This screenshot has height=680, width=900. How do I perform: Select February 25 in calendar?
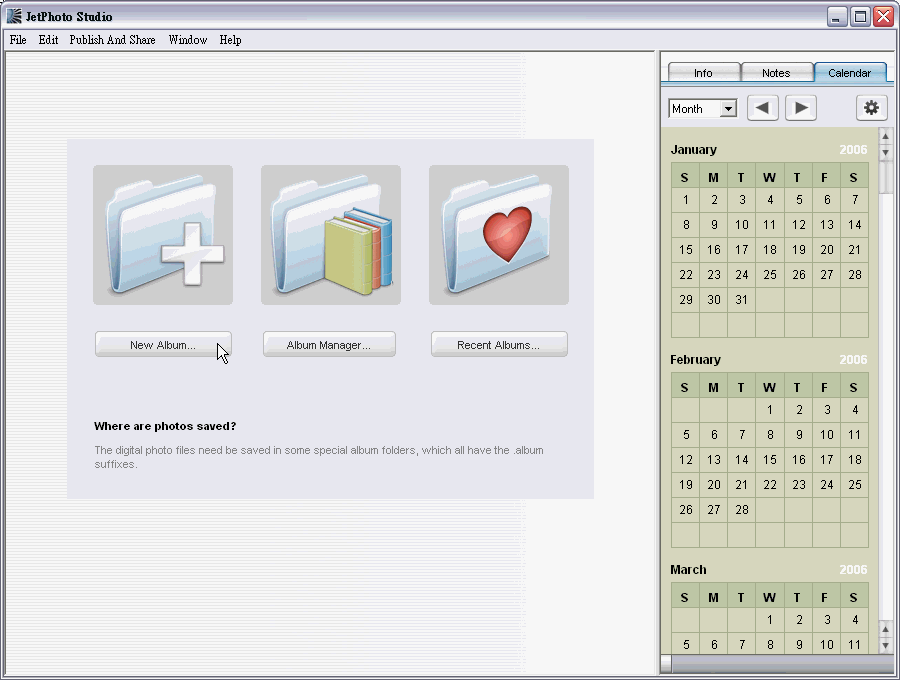click(x=854, y=485)
